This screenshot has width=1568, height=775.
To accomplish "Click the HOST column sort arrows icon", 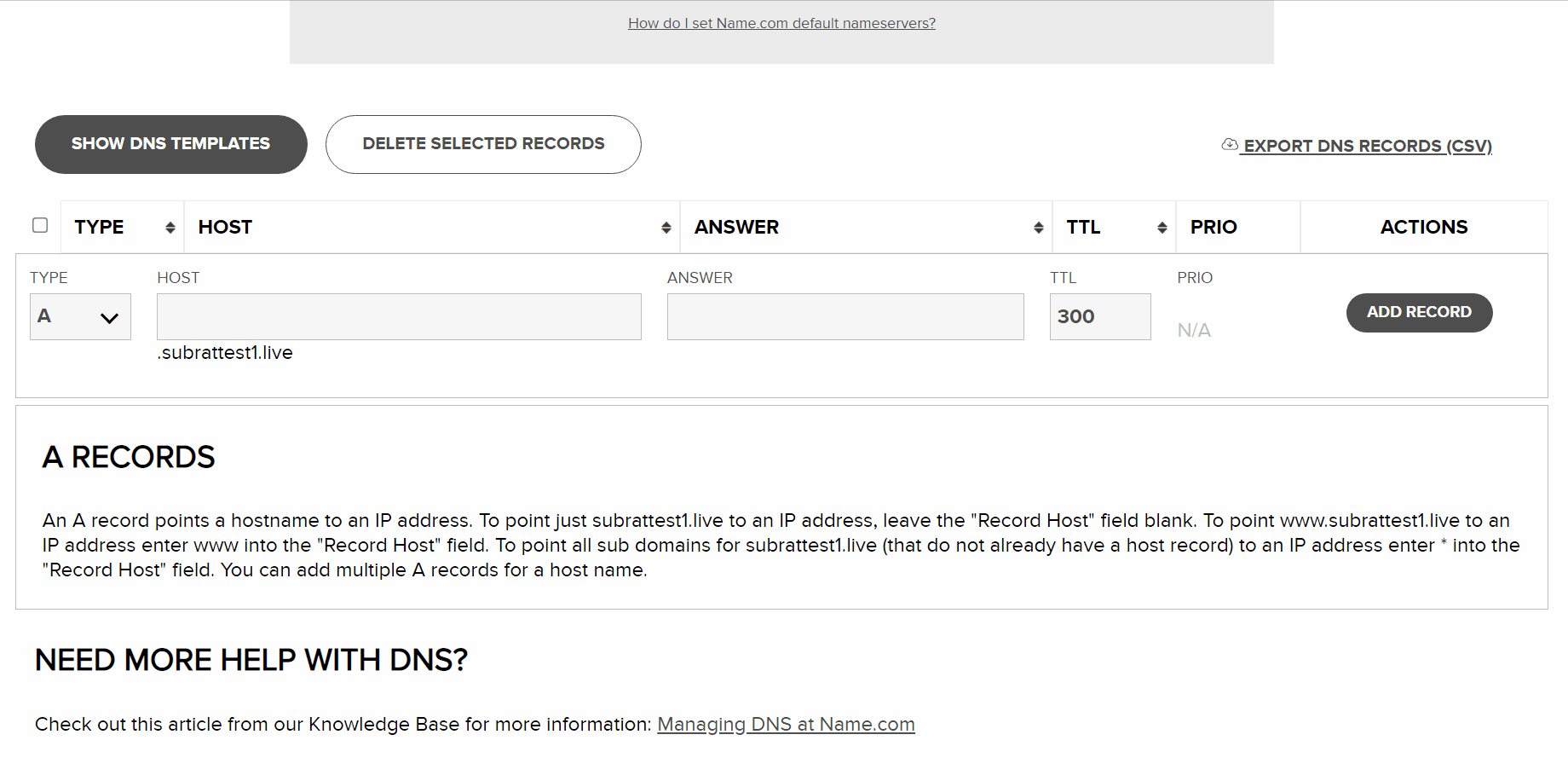I will (x=666, y=228).
